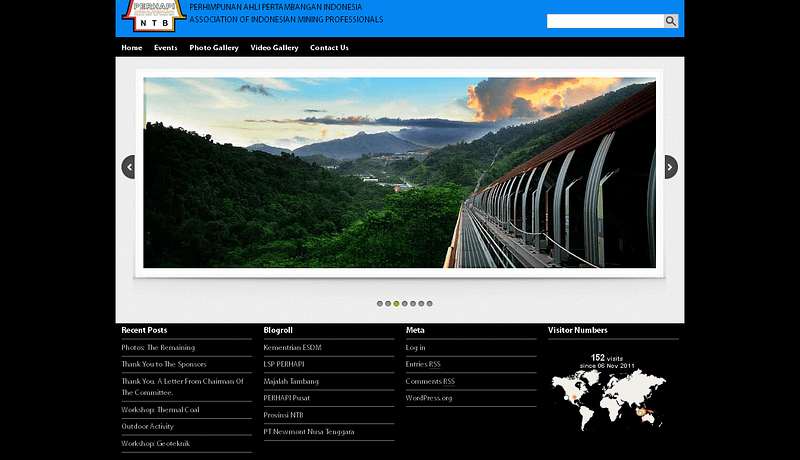Click Association of Indonesian Mining Professionals title
The width and height of the screenshot is (800, 460).
tap(286, 19)
